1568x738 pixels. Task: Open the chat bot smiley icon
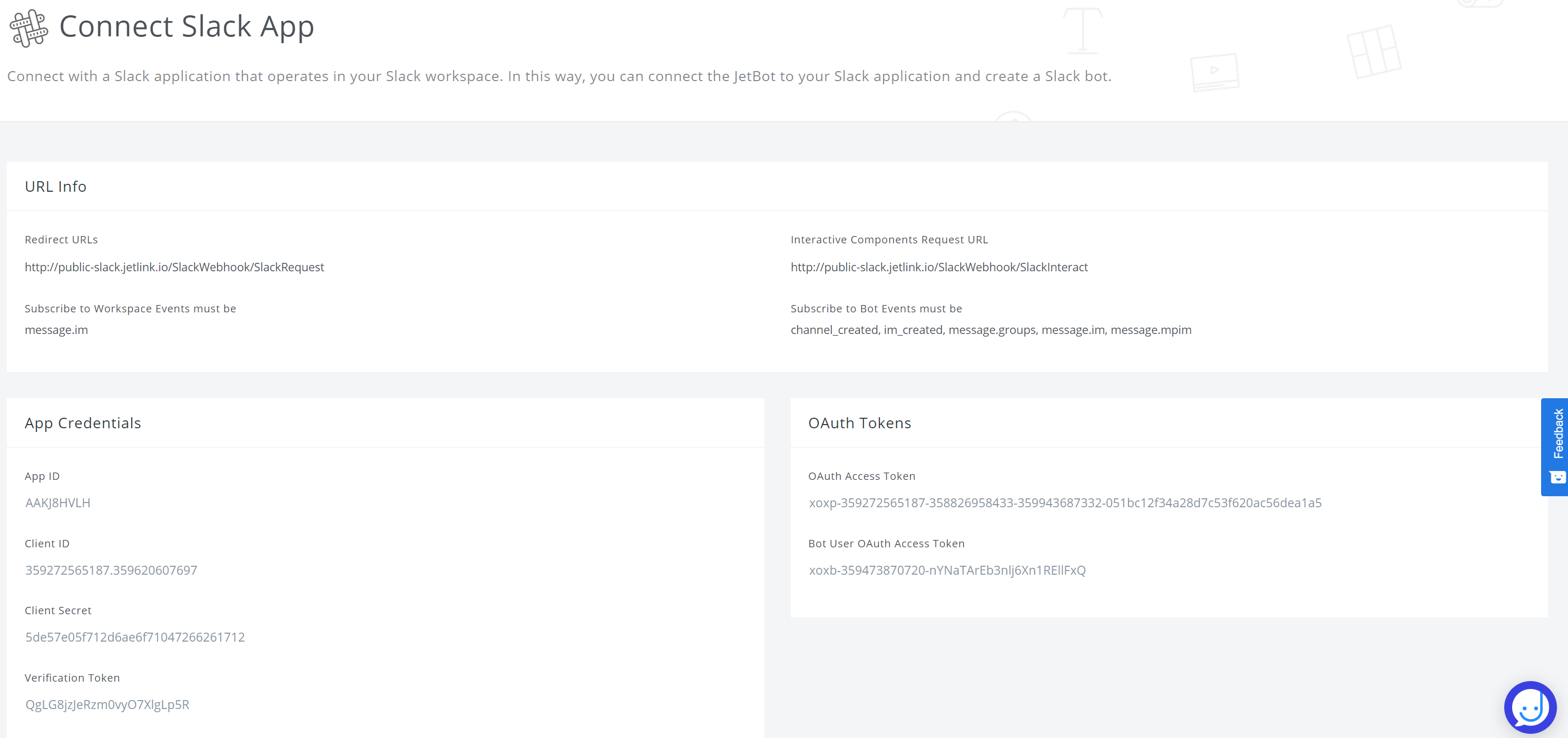point(1529,707)
